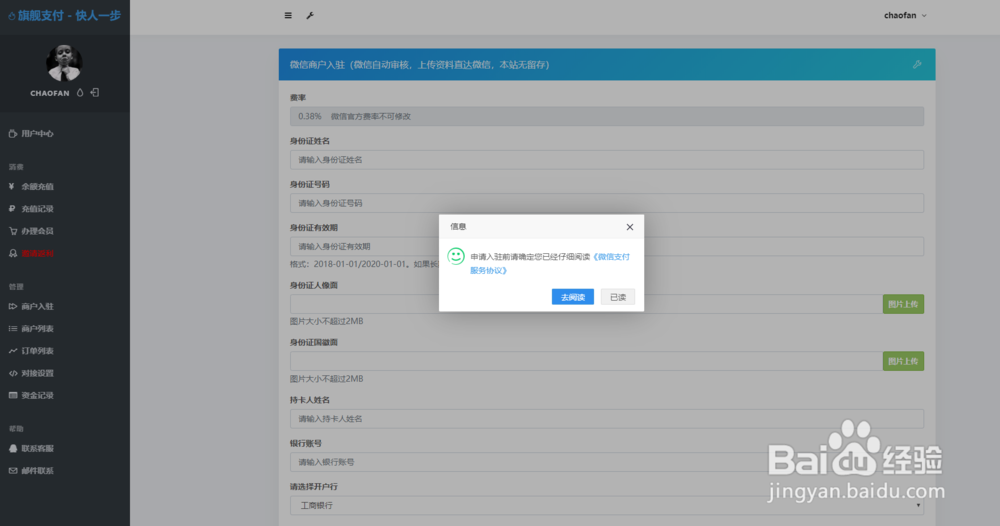Open 订单列表 chart icon item

coord(31,351)
